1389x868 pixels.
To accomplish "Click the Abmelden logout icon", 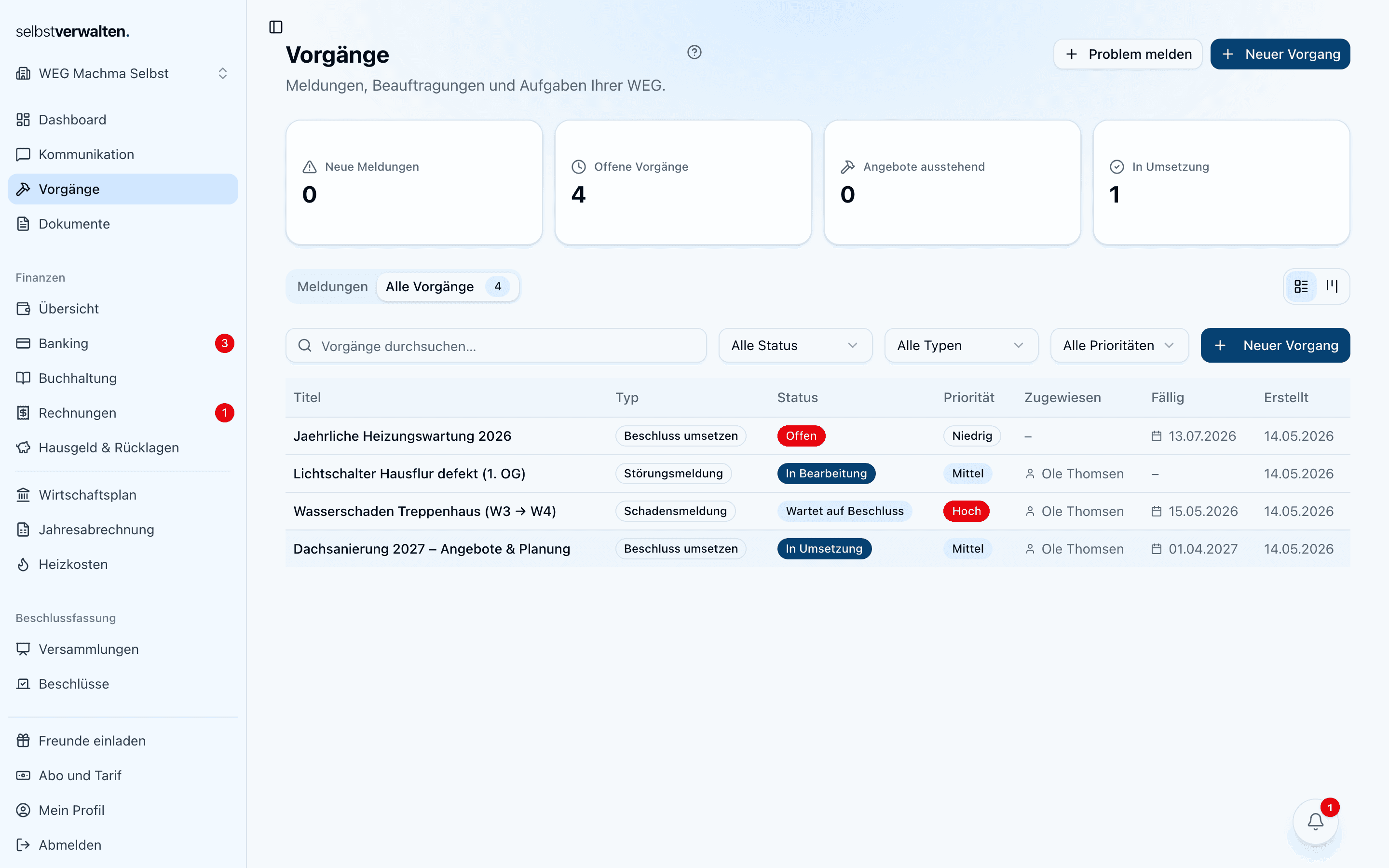I will [x=23, y=845].
